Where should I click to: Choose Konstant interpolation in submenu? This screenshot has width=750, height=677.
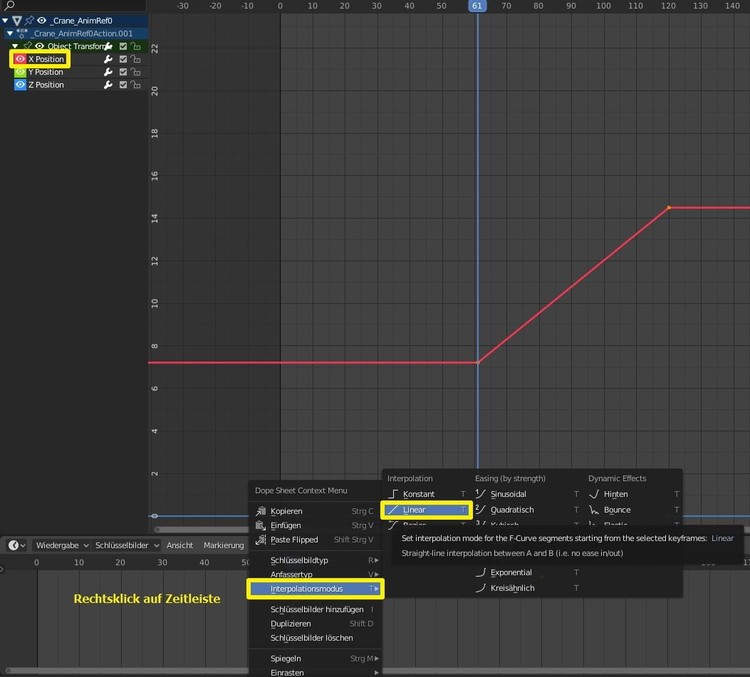click(418, 494)
